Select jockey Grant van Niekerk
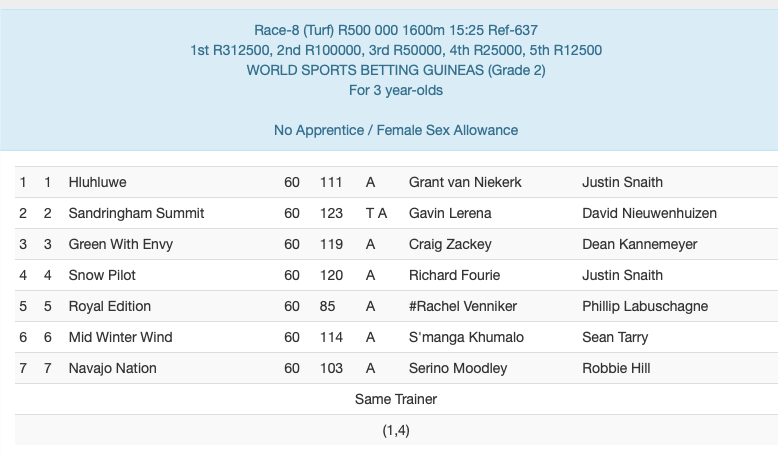 click(465, 182)
